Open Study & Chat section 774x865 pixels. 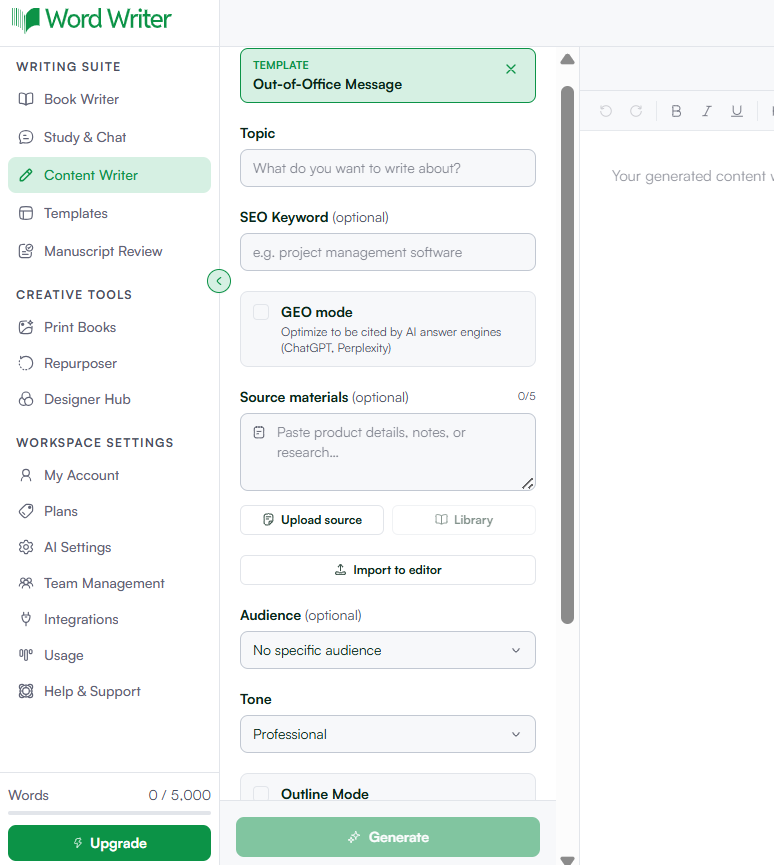pos(109,137)
